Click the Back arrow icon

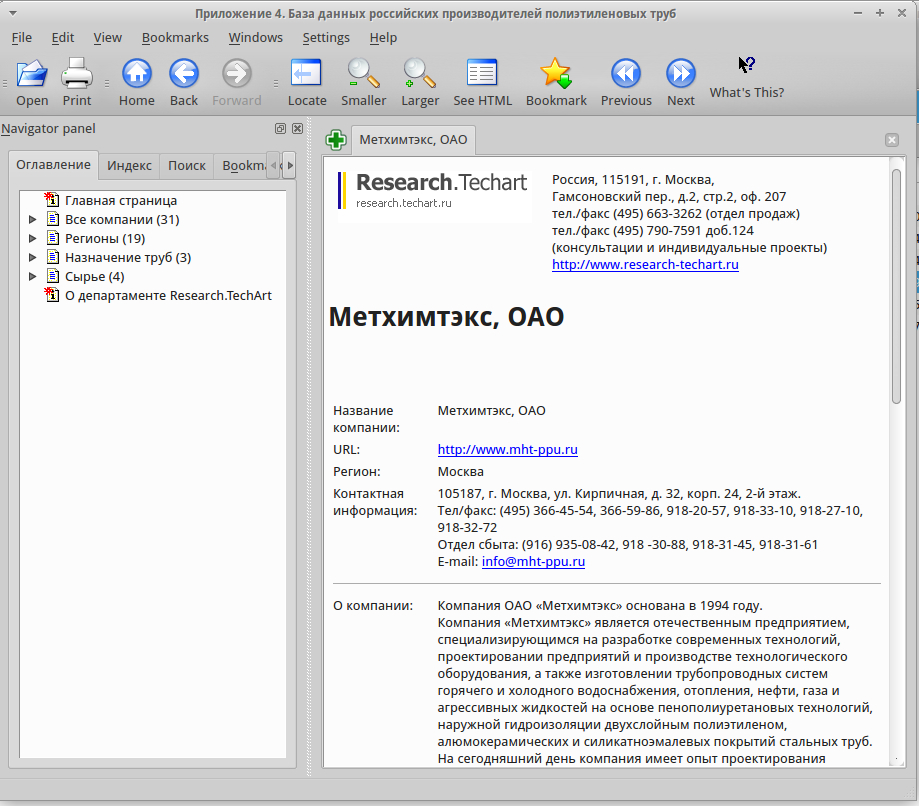pos(184,73)
